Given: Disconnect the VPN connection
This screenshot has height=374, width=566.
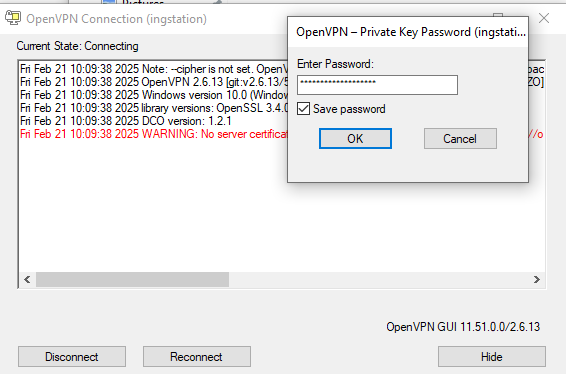Looking at the screenshot, I should point(72,357).
